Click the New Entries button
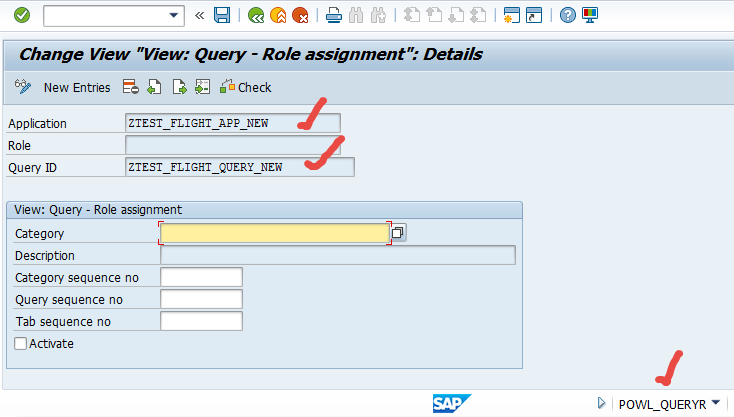Image resolution: width=734 pixels, height=417 pixels. coord(77,88)
